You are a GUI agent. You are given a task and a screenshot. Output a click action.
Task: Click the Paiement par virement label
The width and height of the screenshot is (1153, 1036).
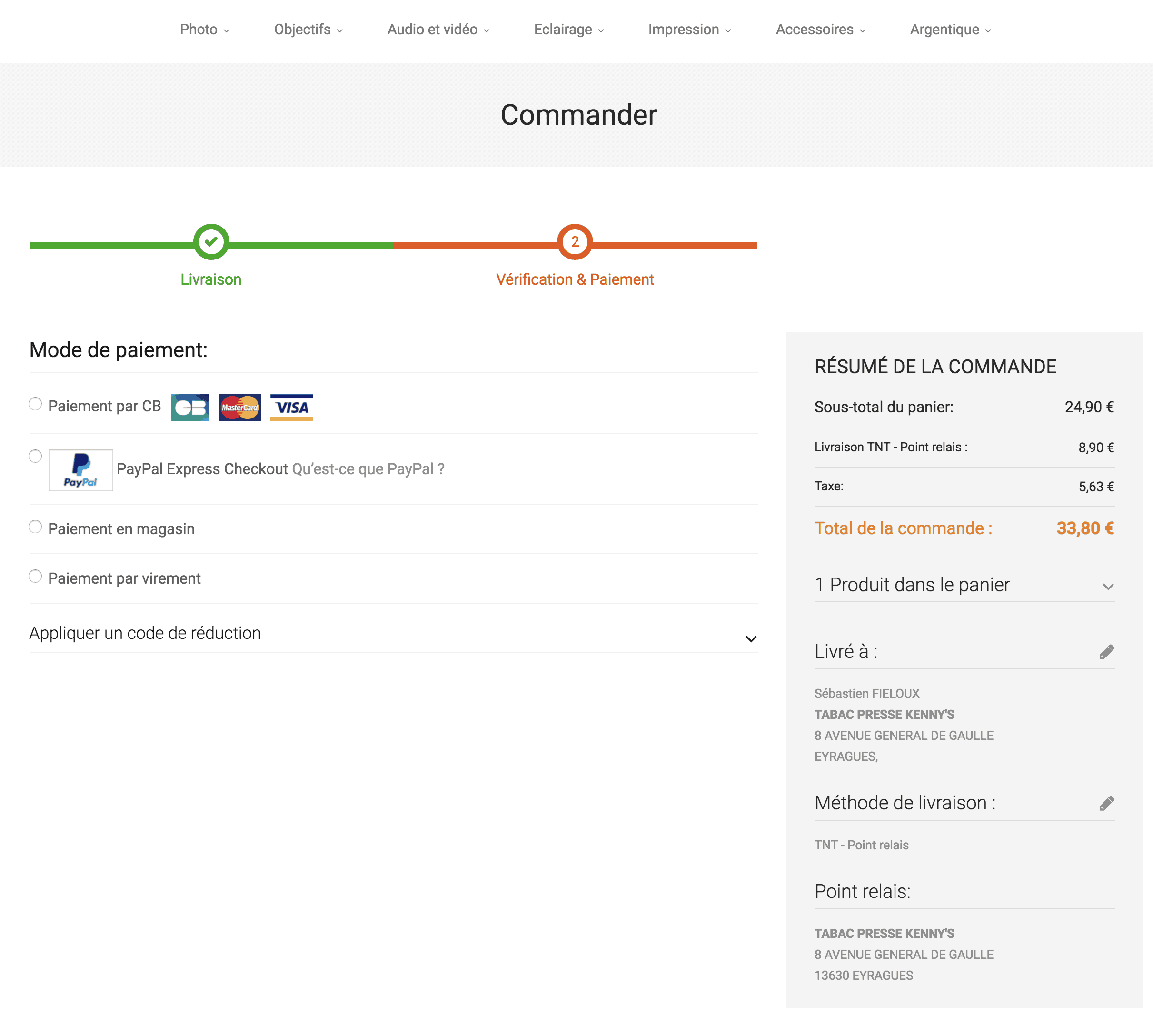[x=124, y=579]
